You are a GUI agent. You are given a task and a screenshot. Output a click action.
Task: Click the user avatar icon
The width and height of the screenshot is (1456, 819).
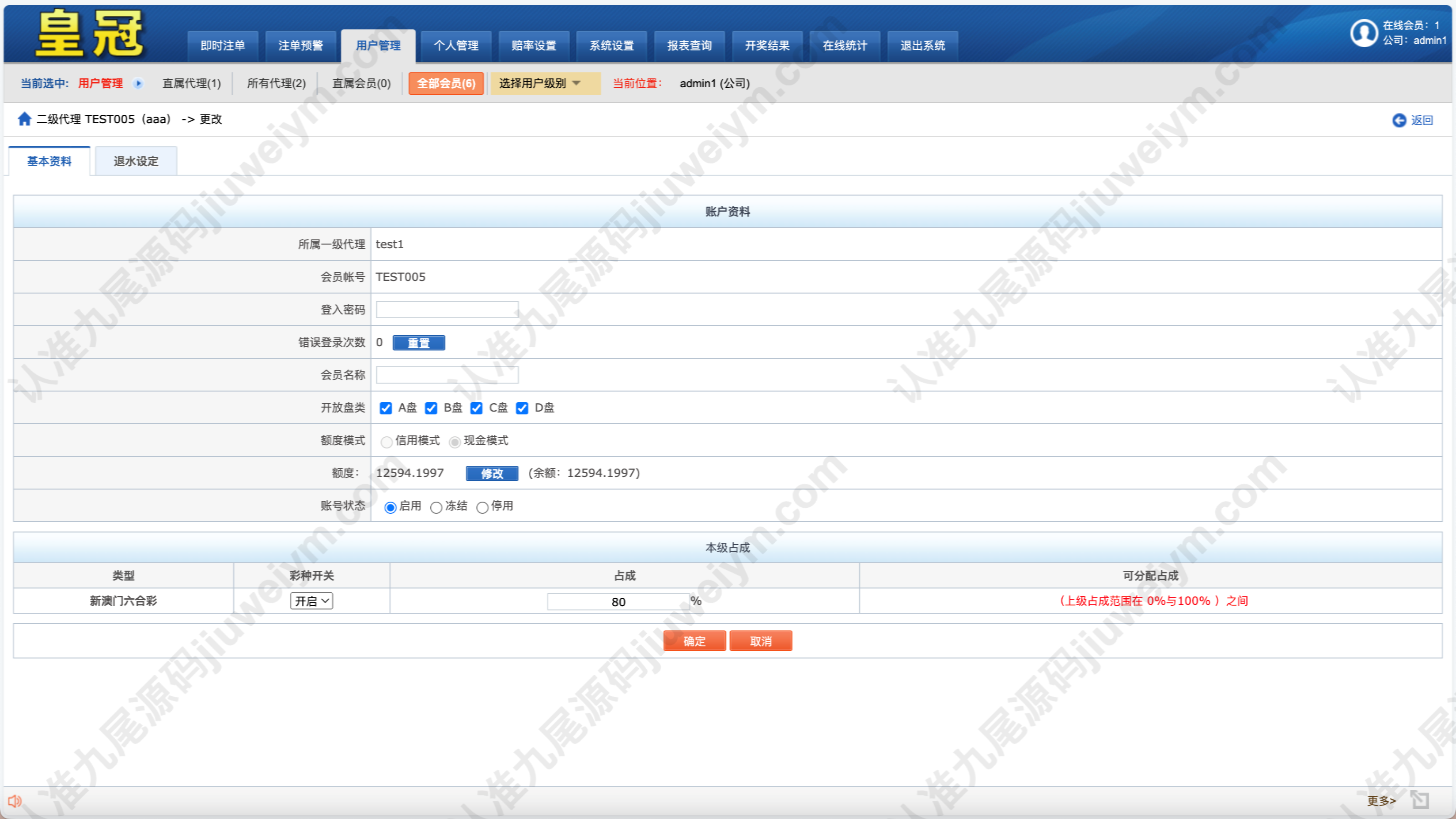coord(1364,33)
